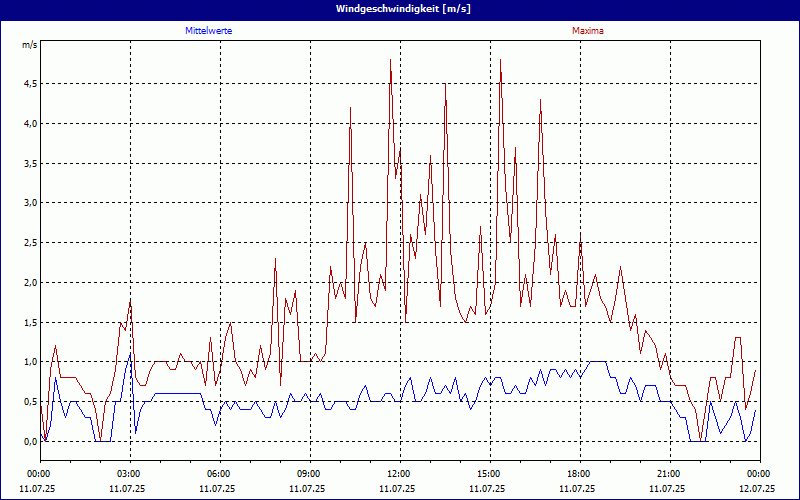Select the 2,5 y-axis tick label

coord(29,243)
